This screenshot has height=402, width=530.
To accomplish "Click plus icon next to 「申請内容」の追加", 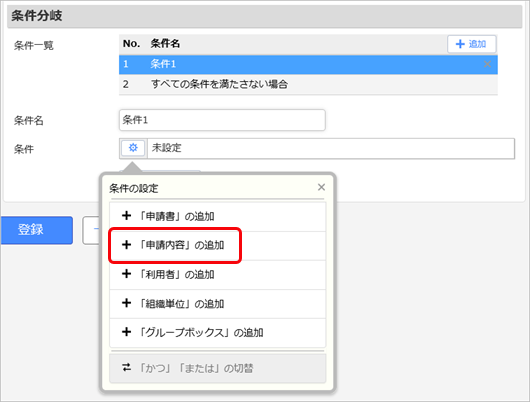I will (x=126, y=245).
